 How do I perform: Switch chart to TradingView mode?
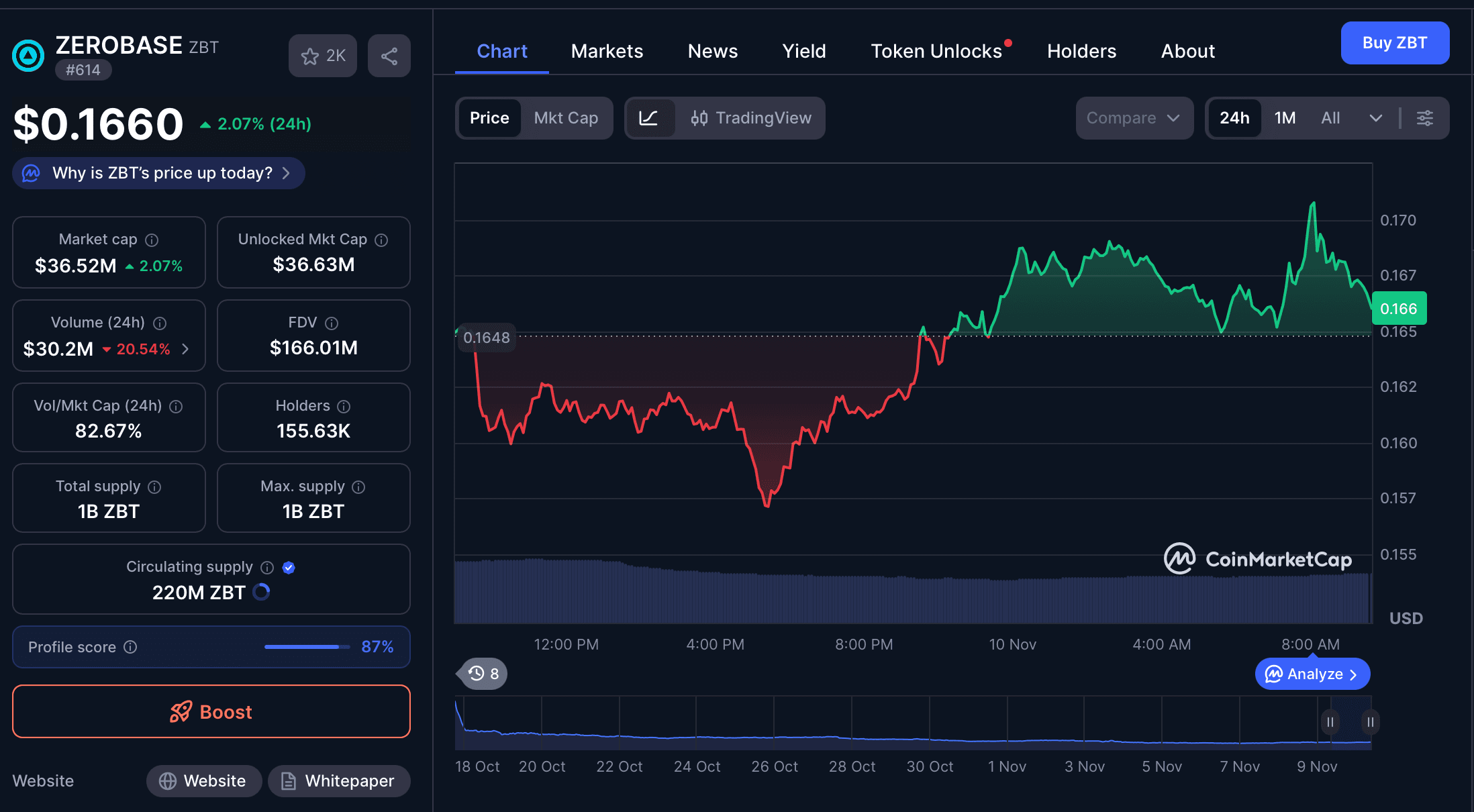click(x=751, y=118)
